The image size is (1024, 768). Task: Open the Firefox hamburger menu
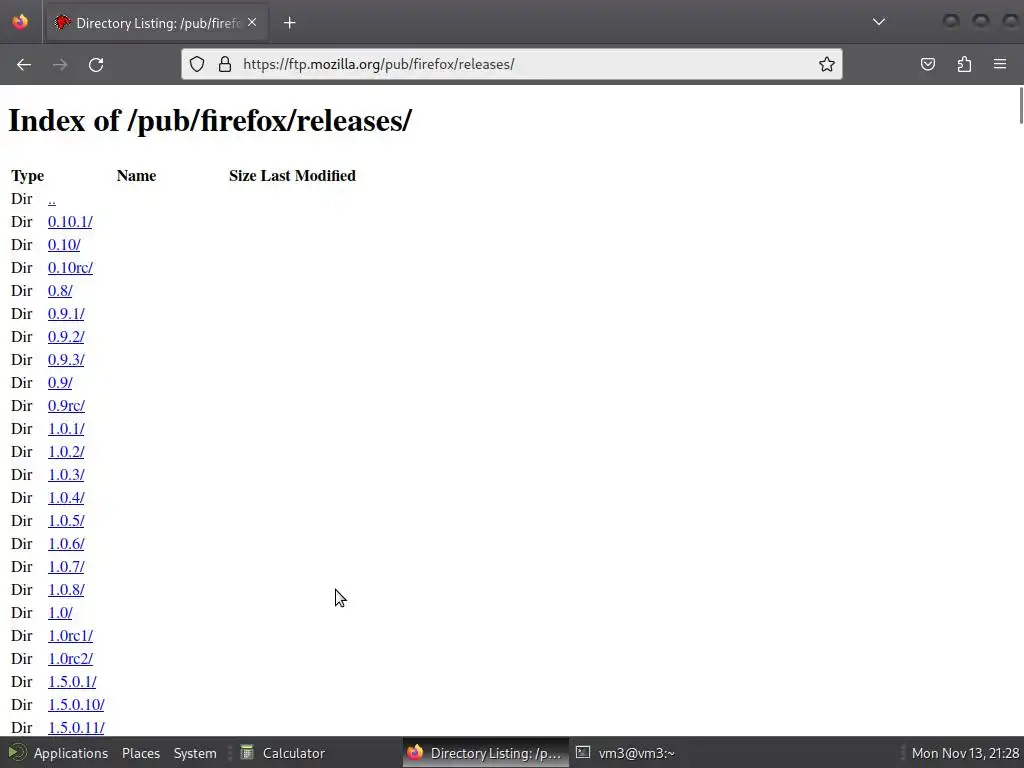coord(1000,64)
